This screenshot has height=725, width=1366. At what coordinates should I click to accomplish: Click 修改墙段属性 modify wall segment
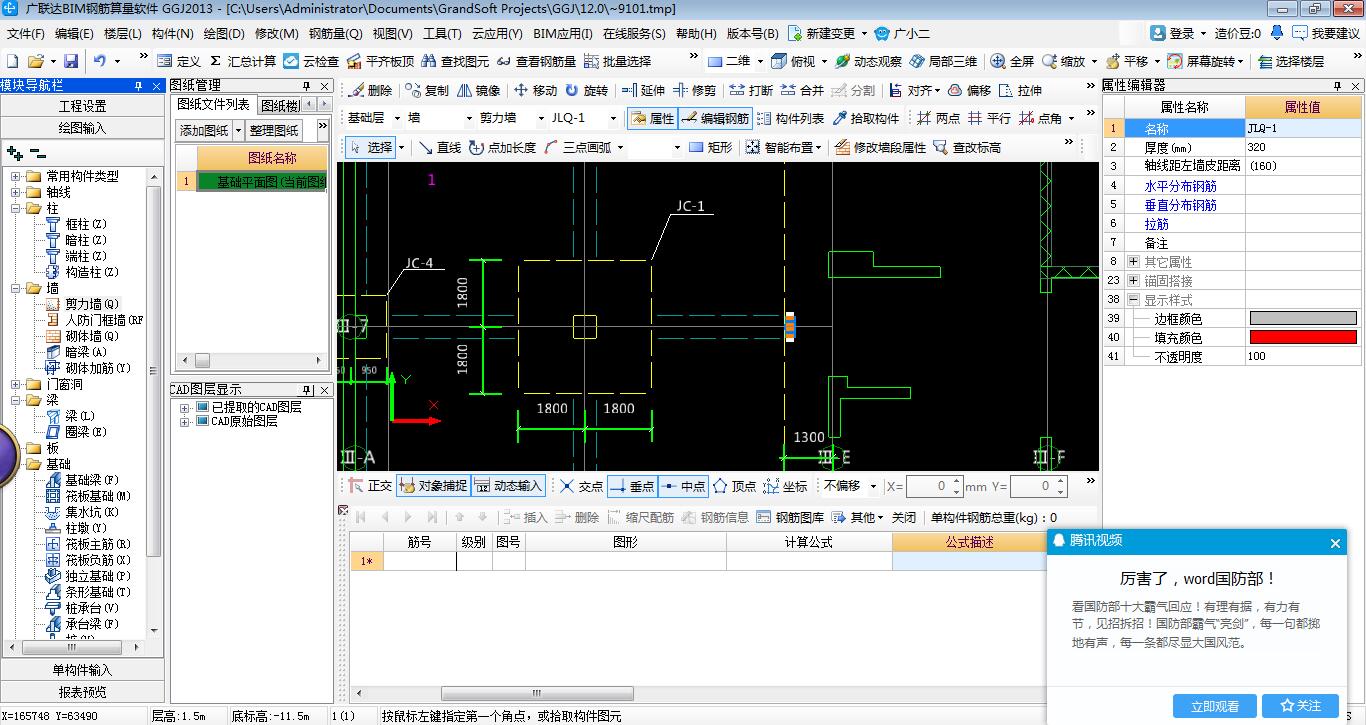880,147
